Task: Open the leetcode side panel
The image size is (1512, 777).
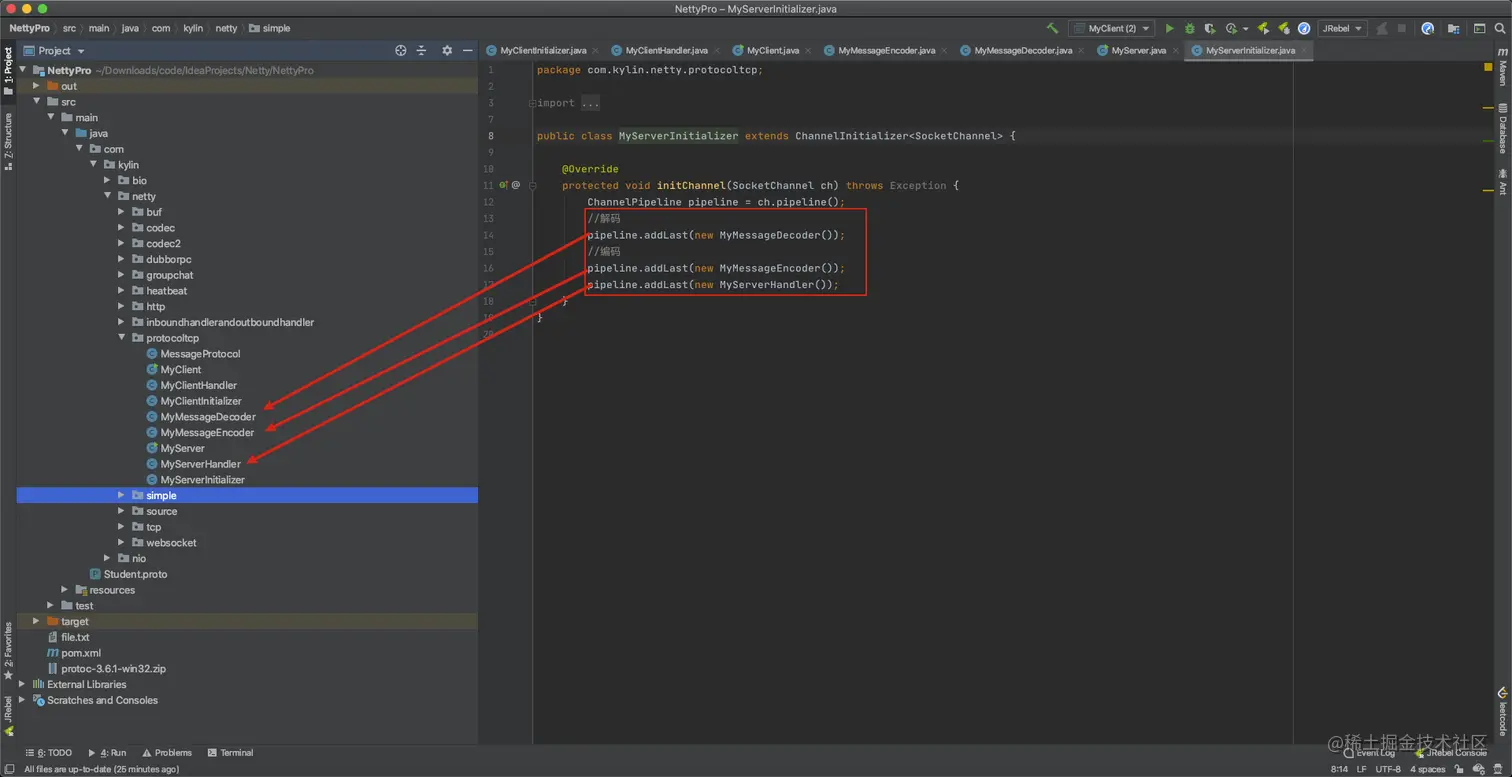Action: click(1502, 711)
